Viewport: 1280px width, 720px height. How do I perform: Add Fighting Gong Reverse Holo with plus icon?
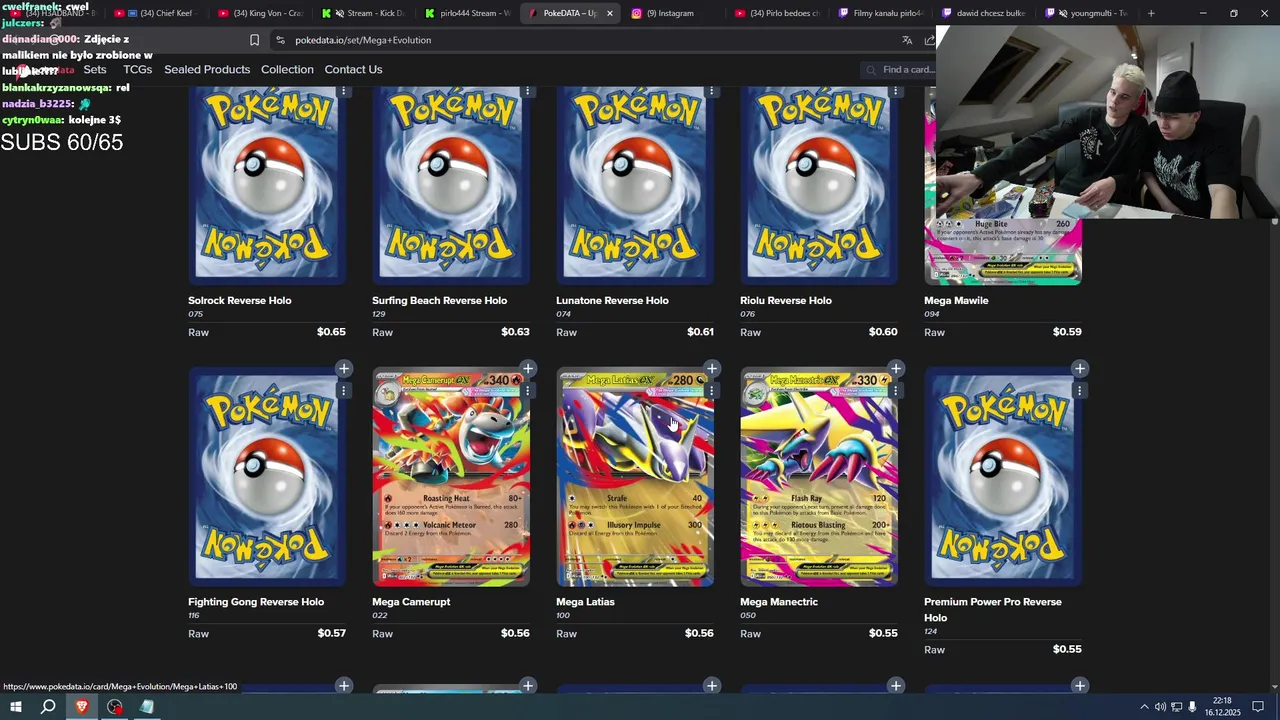(344, 369)
